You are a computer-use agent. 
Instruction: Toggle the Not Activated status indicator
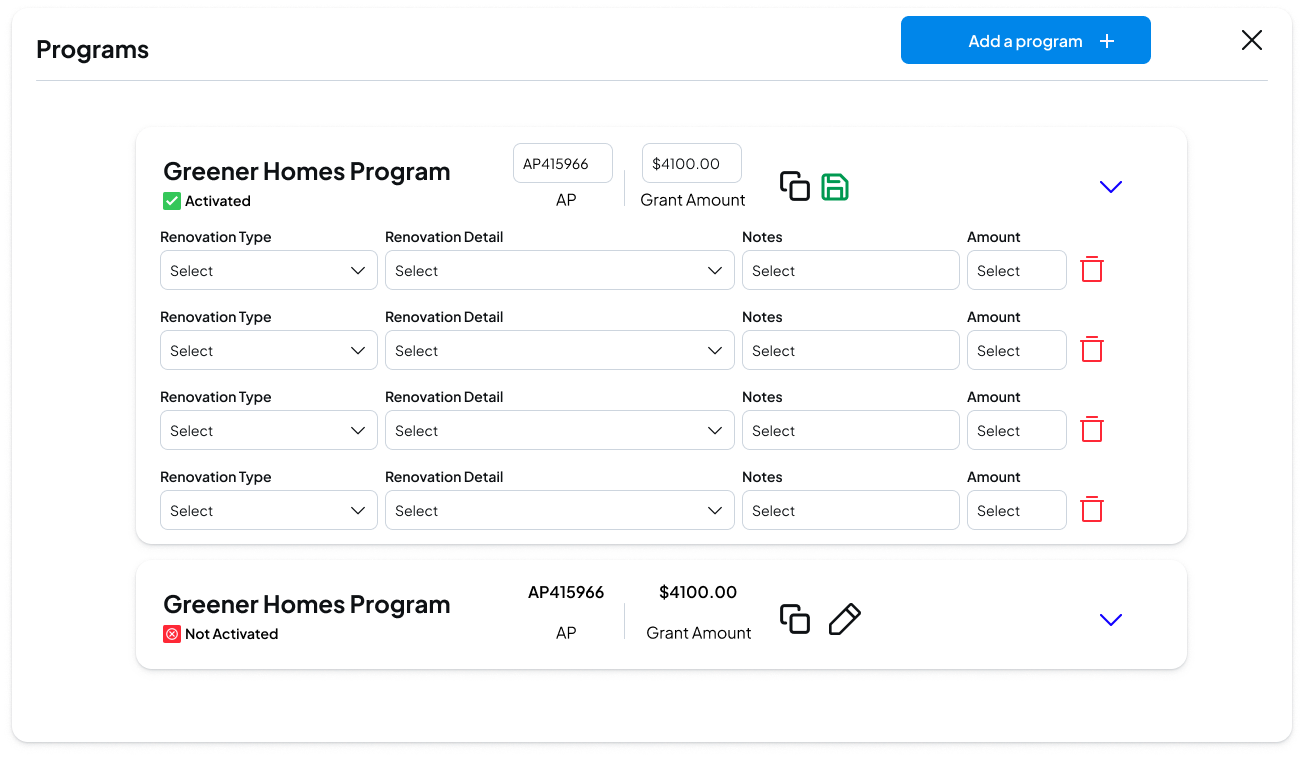(172, 634)
